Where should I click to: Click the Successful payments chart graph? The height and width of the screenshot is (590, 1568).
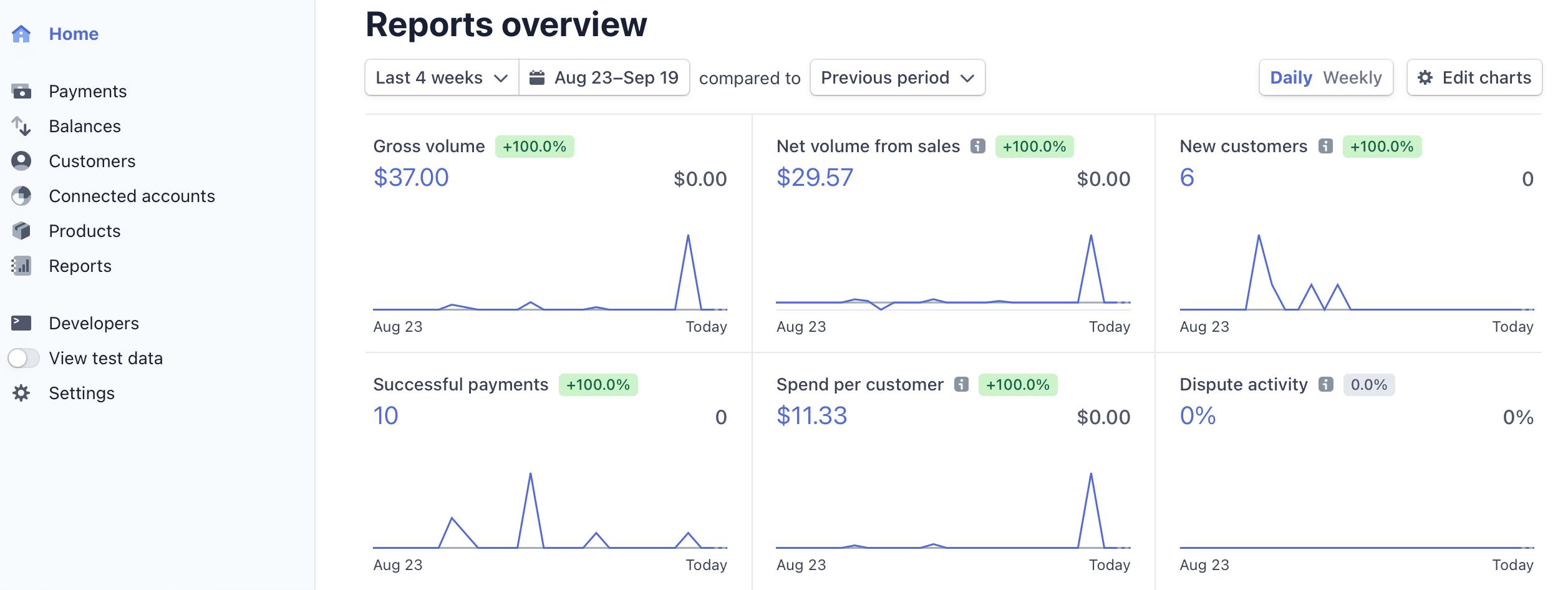click(549, 510)
